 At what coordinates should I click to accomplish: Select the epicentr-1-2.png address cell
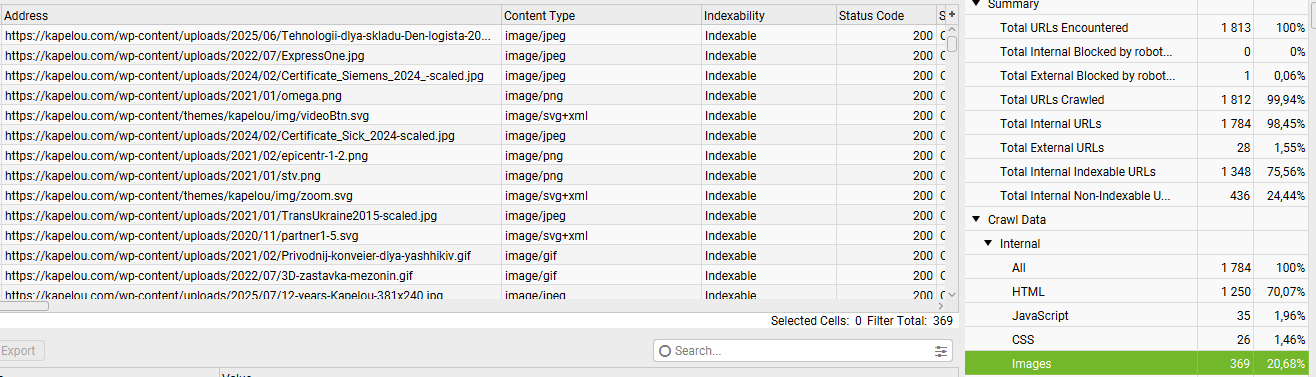(x=250, y=155)
